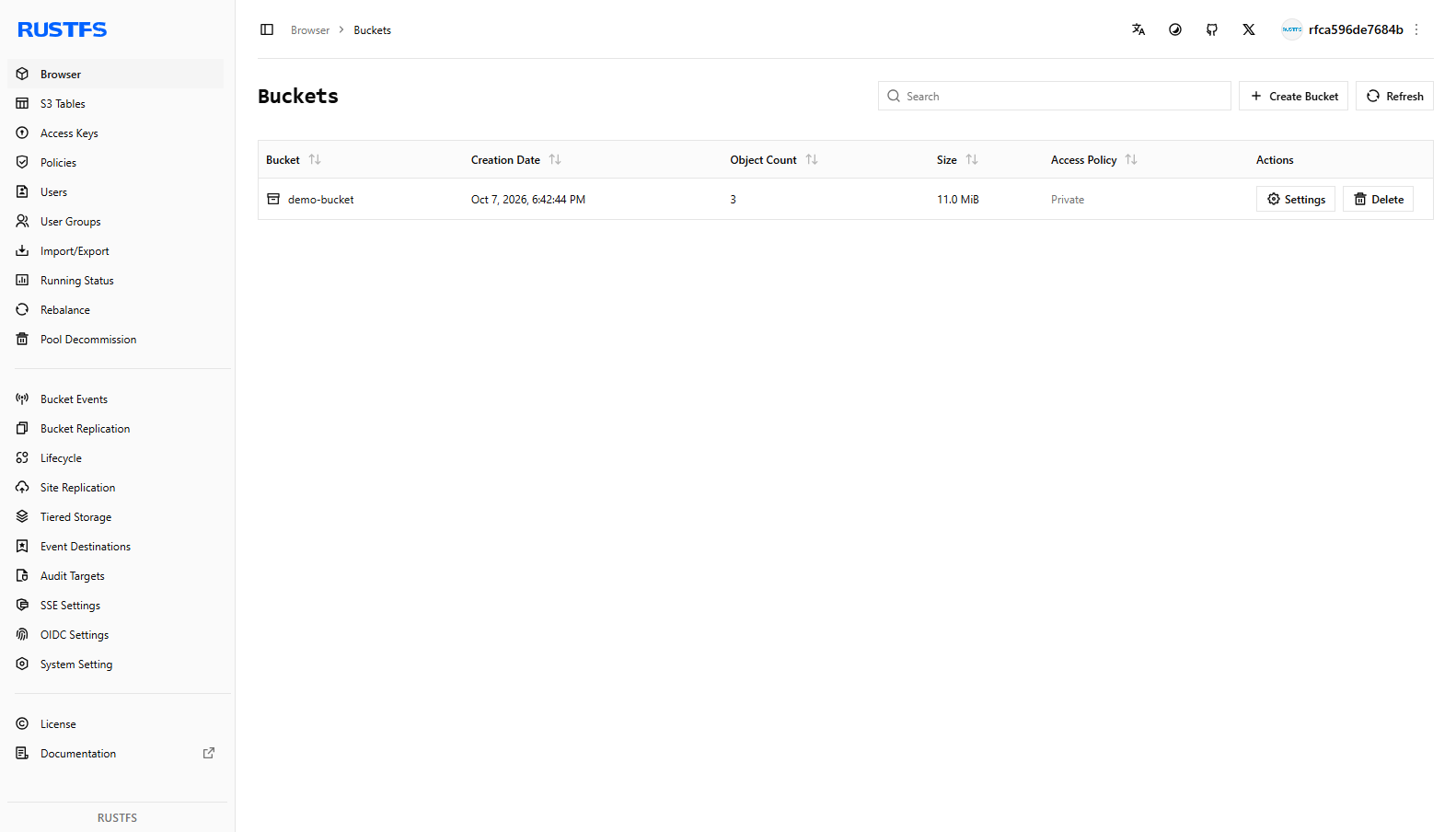Open the external Documentation link icon
The height and width of the screenshot is (832, 1456).
[x=209, y=753]
